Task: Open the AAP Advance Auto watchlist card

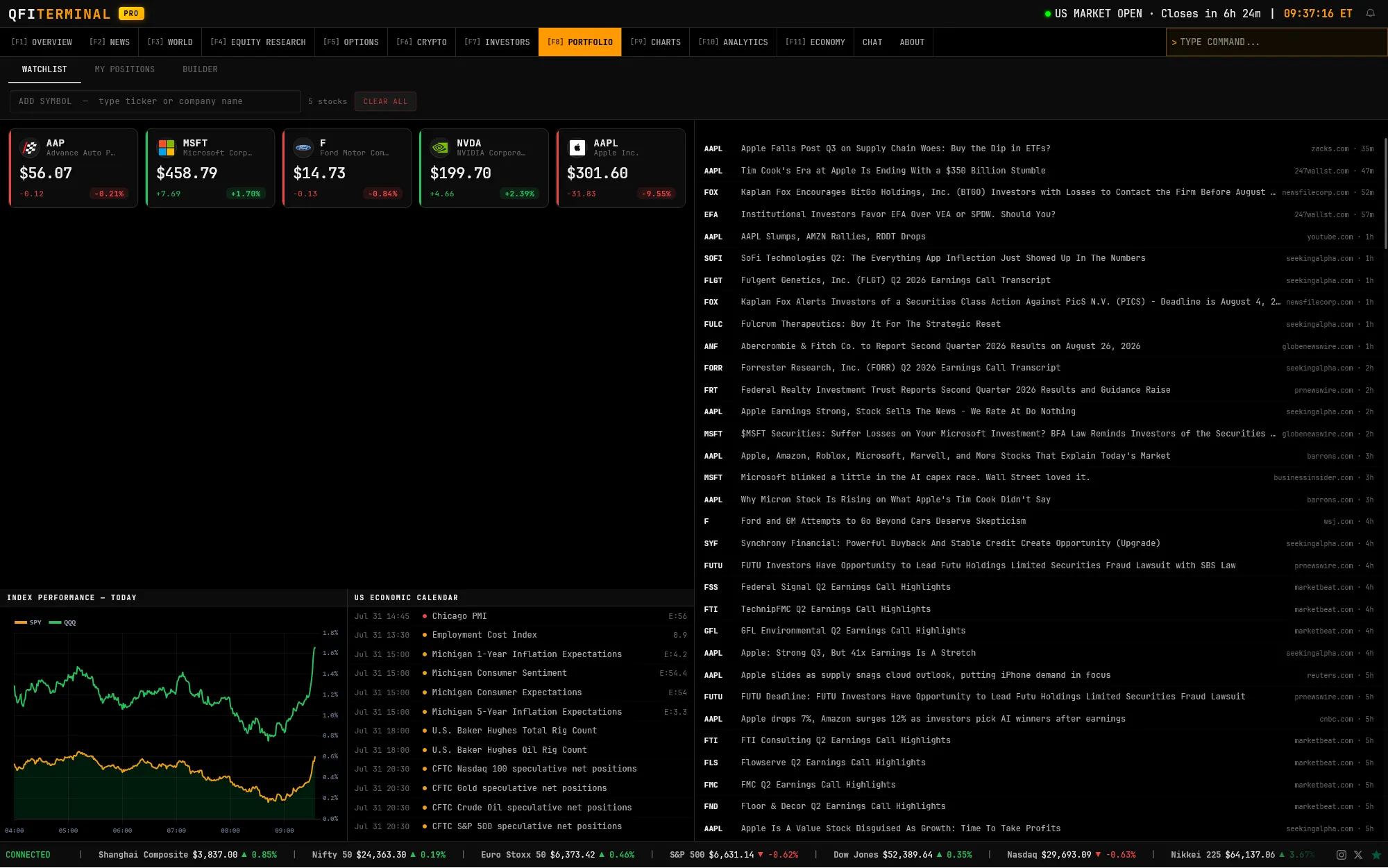Action: [74, 168]
